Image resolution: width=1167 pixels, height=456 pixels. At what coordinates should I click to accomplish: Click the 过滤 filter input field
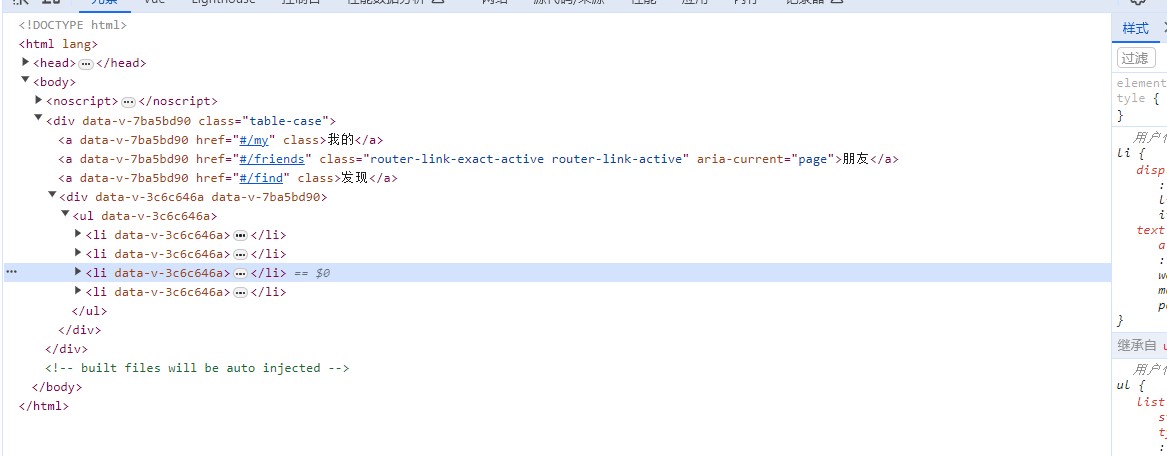click(x=1136, y=58)
